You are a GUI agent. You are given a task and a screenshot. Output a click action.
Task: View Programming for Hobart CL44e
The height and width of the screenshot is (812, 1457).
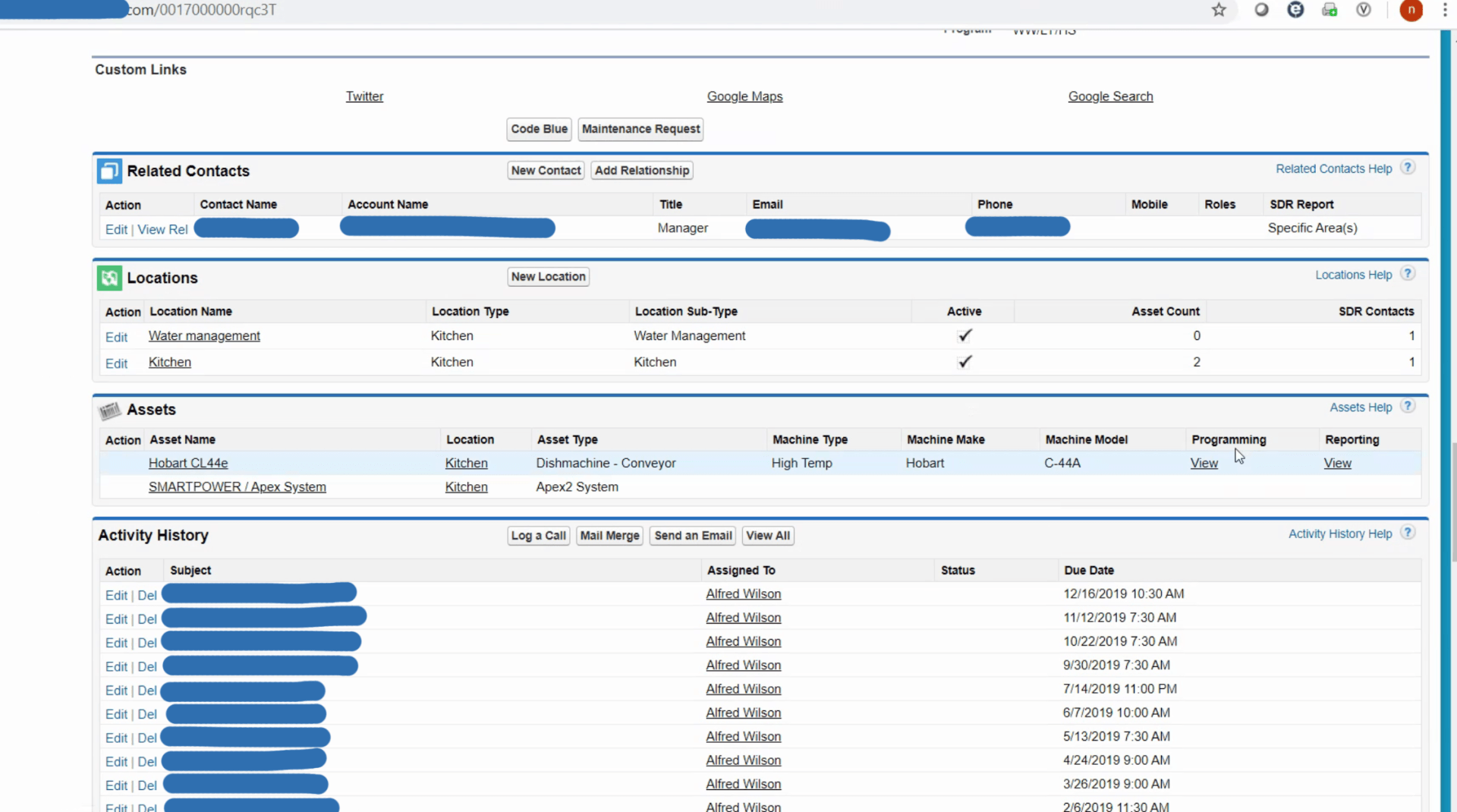(1204, 463)
